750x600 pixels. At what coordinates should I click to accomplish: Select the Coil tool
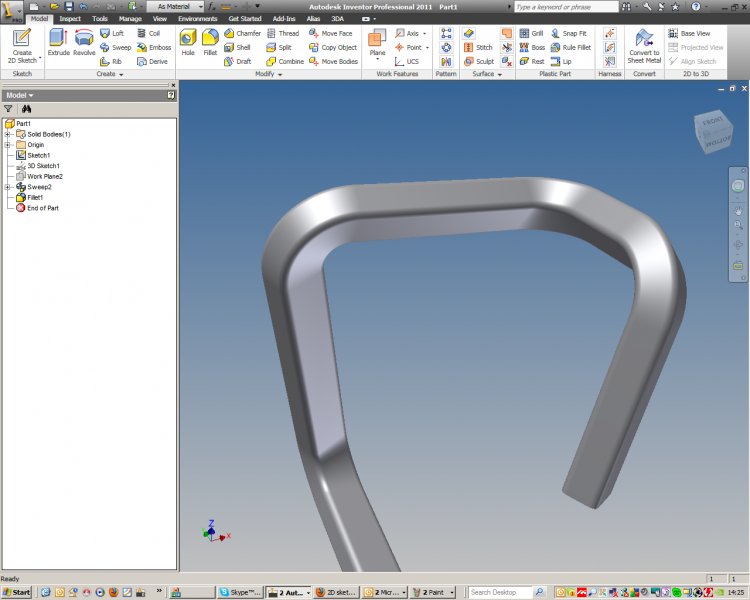148,33
